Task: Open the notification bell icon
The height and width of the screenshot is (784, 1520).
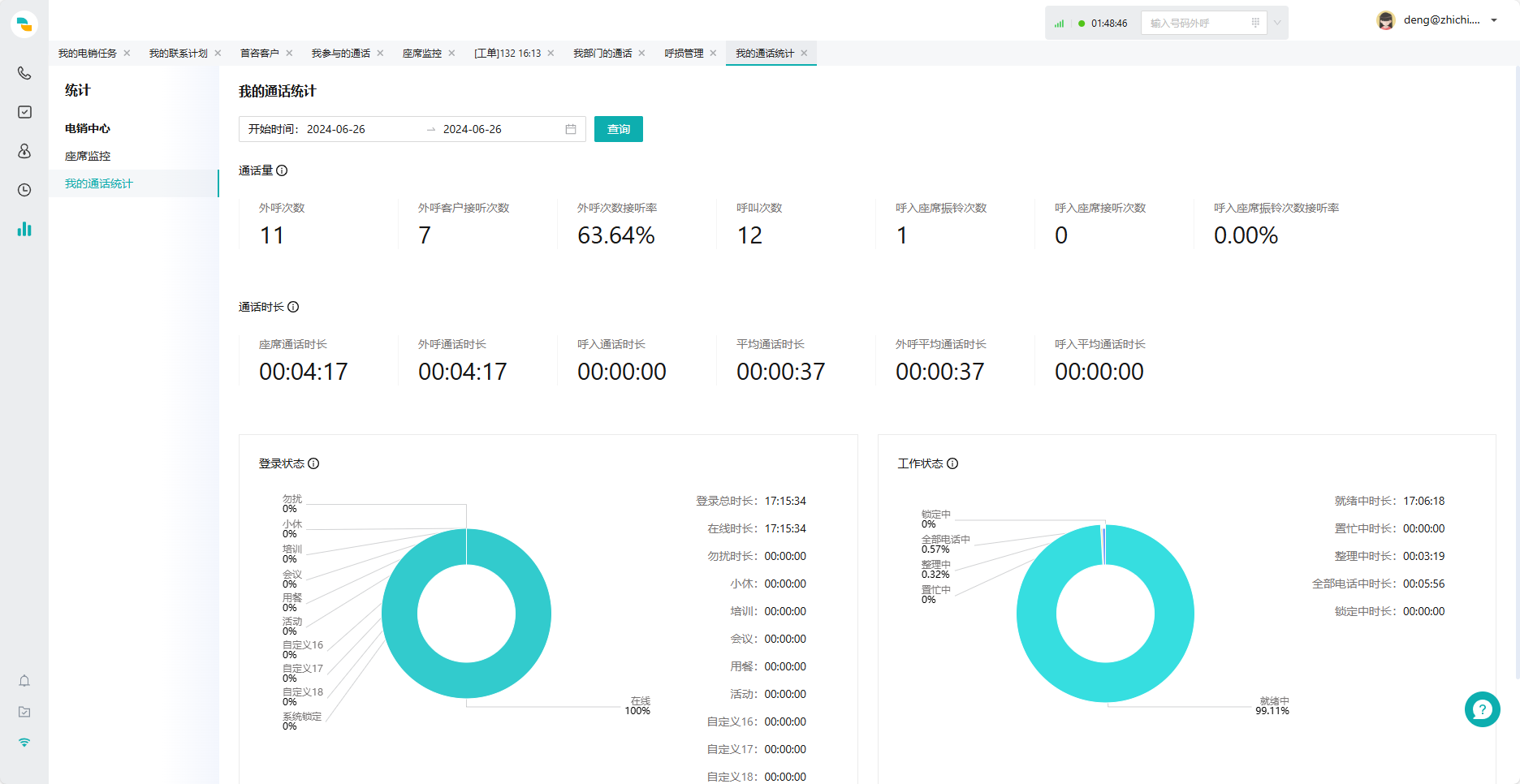Action: coord(24,681)
